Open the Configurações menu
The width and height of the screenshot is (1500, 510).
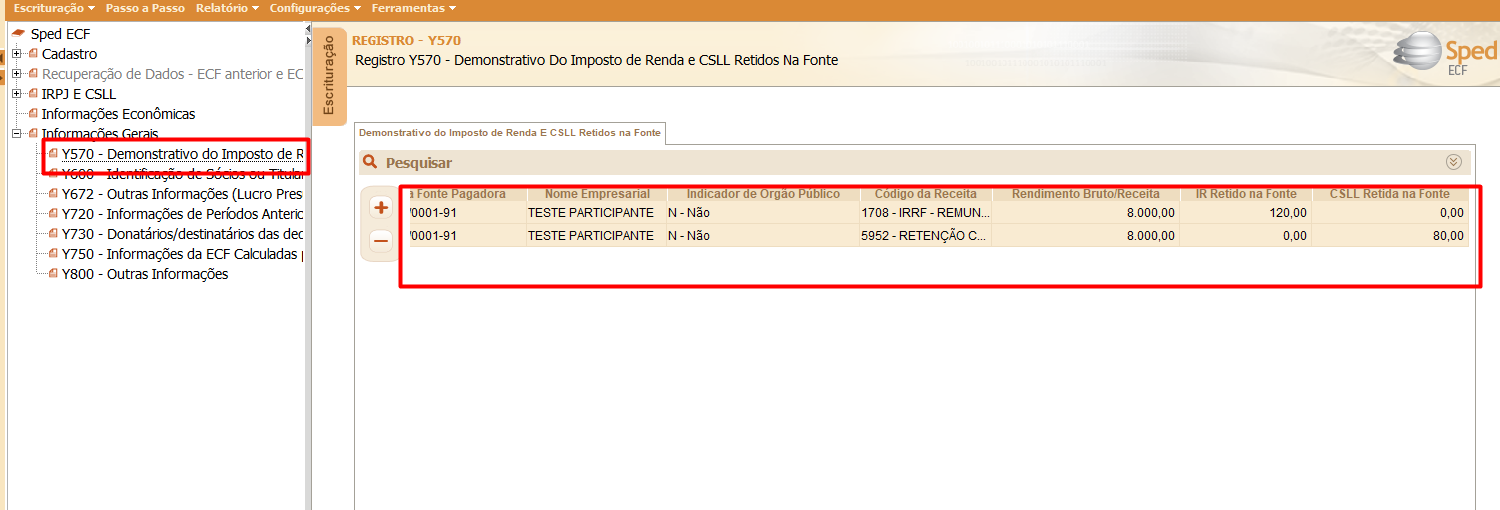pyautogui.click(x=315, y=8)
